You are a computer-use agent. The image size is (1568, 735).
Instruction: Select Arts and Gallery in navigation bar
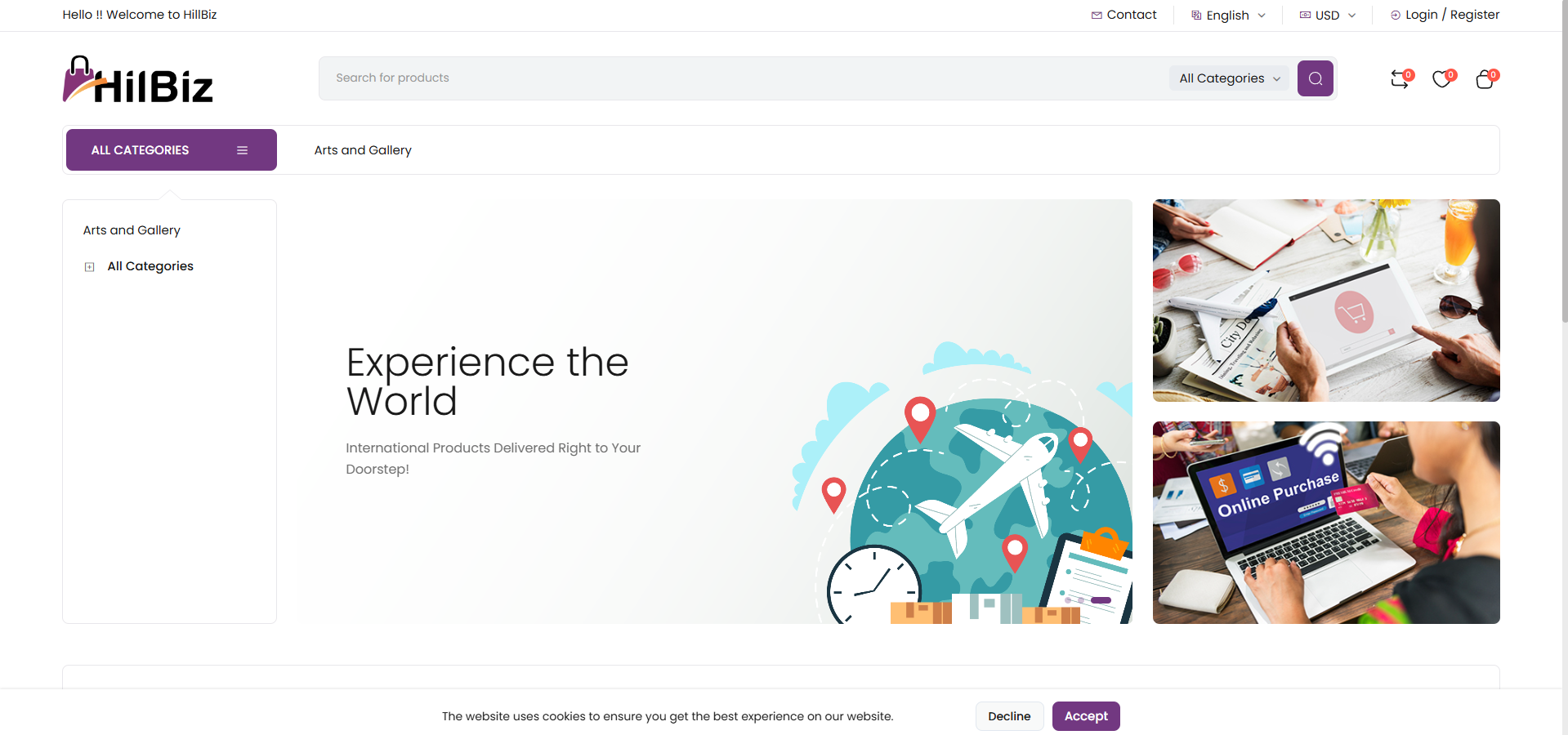point(363,150)
